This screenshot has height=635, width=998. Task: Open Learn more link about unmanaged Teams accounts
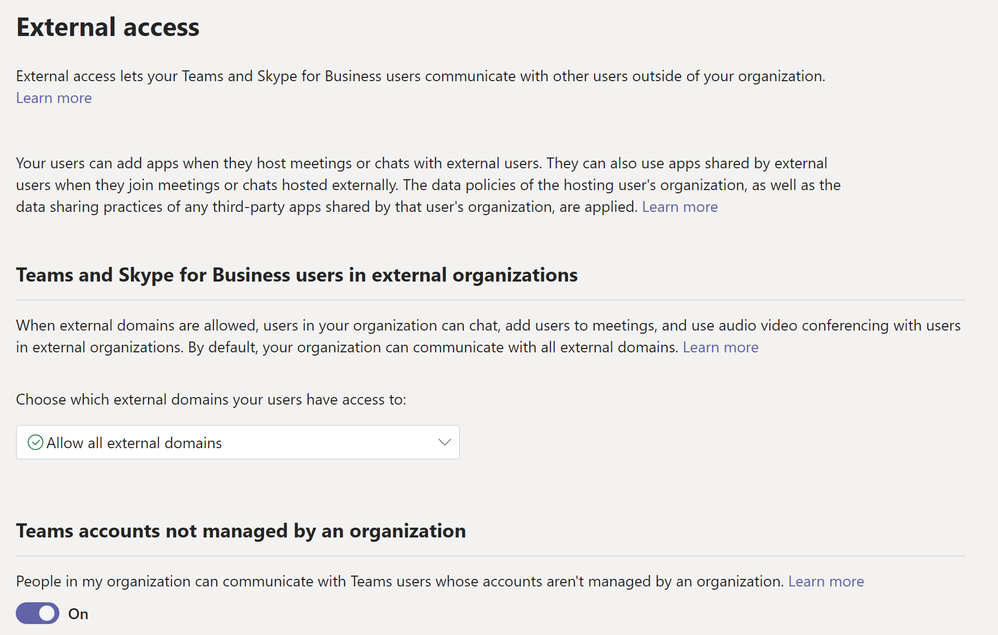pos(826,582)
